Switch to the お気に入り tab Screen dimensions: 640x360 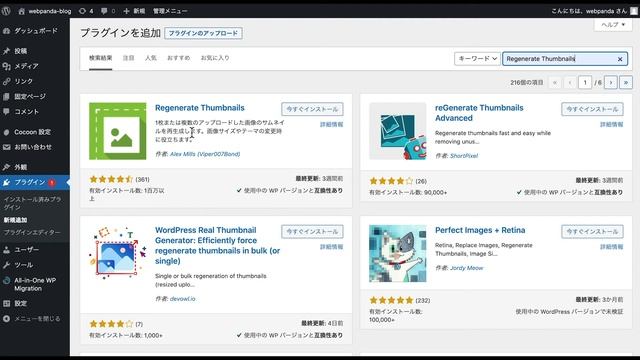click(x=215, y=58)
